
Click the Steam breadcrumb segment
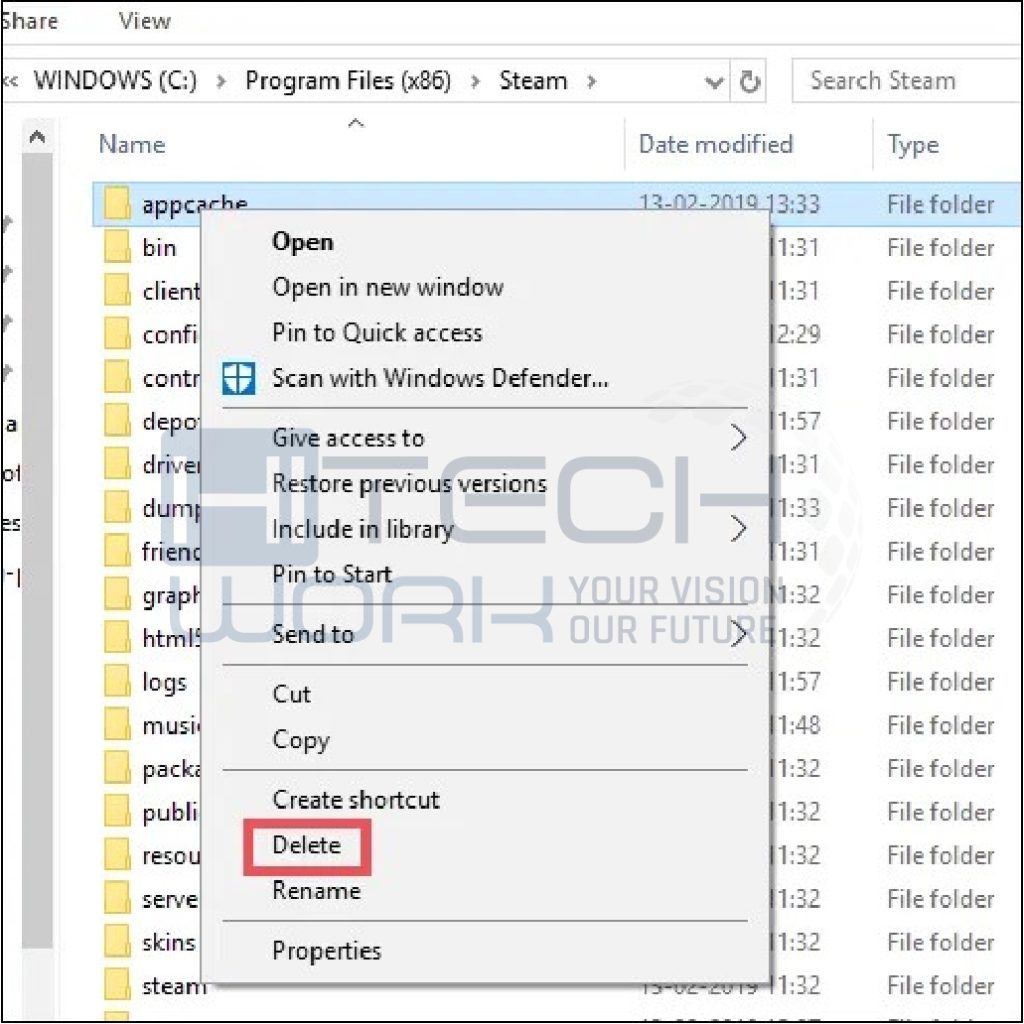[x=533, y=80]
